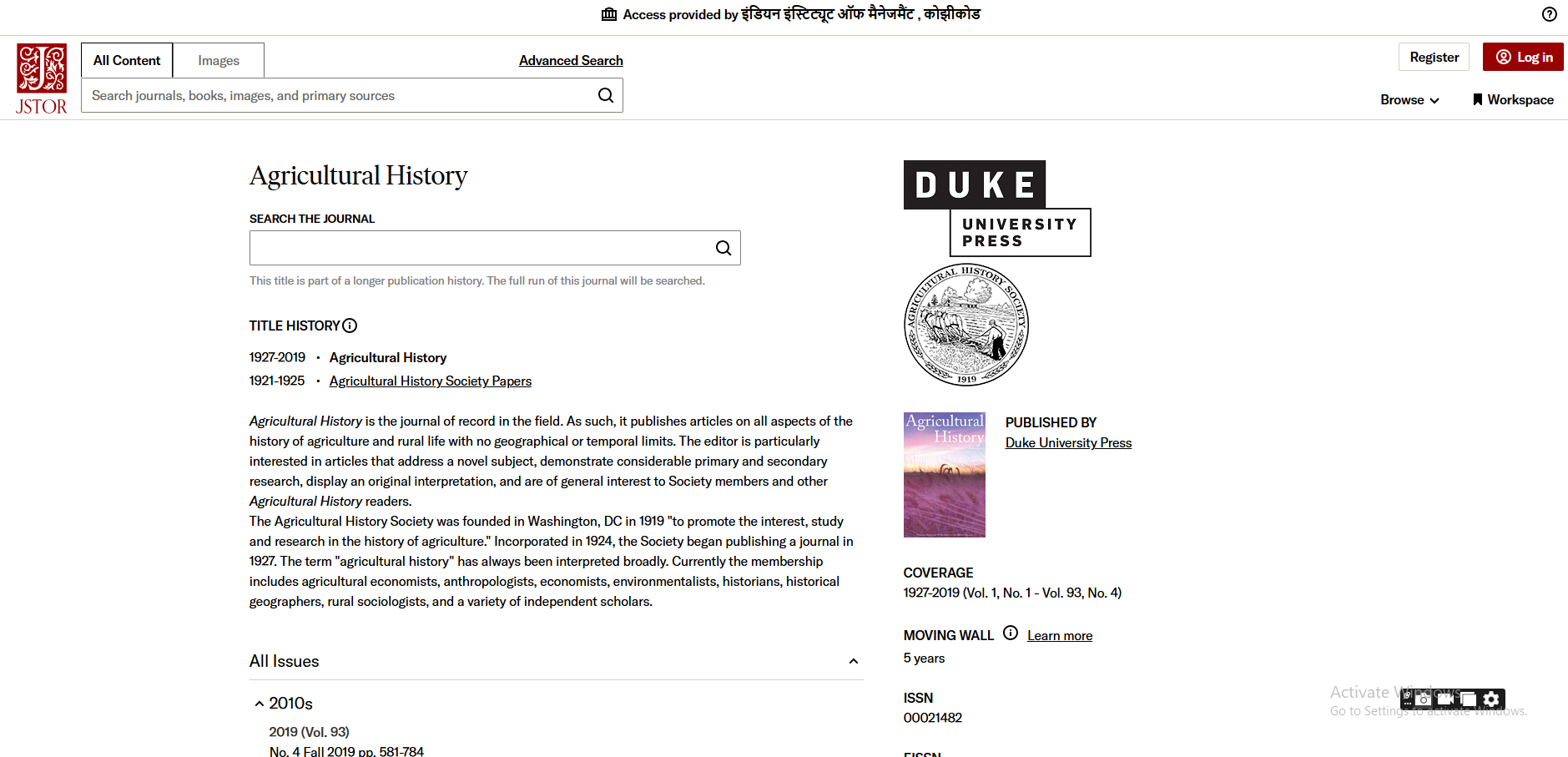Collapse the All Issues section

(x=853, y=661)
